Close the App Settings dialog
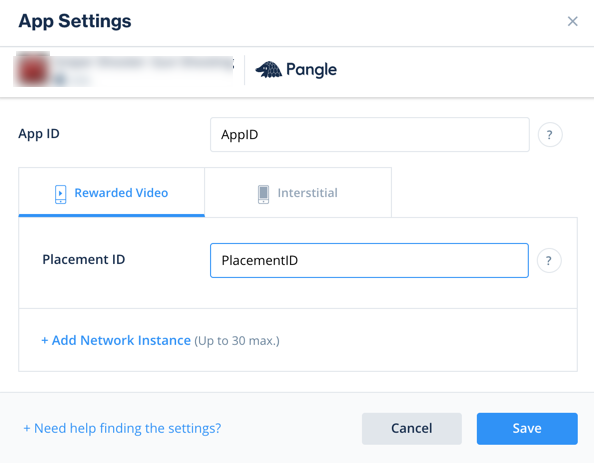 click(572, 21)
